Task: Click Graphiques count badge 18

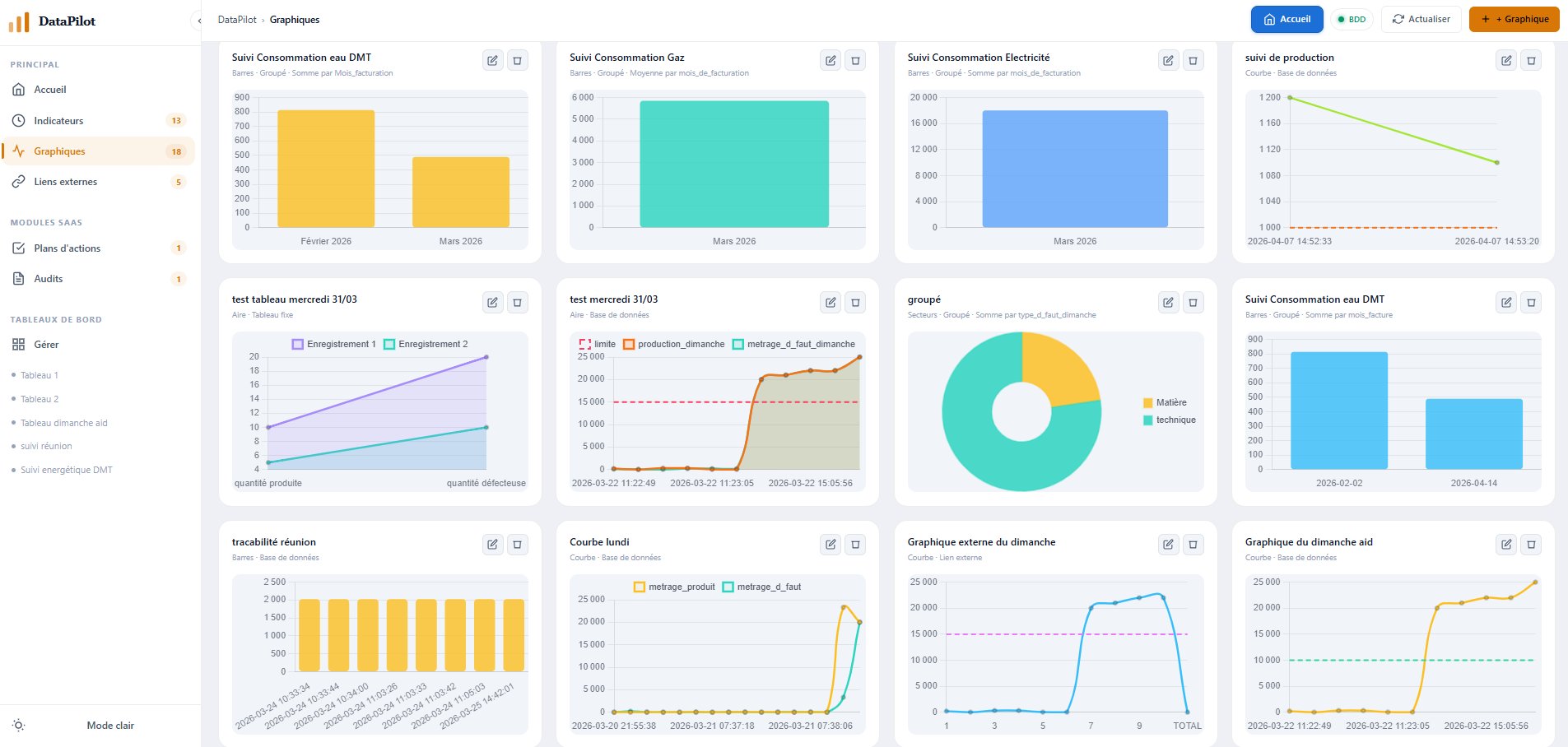Action: (x=176, y=151)
